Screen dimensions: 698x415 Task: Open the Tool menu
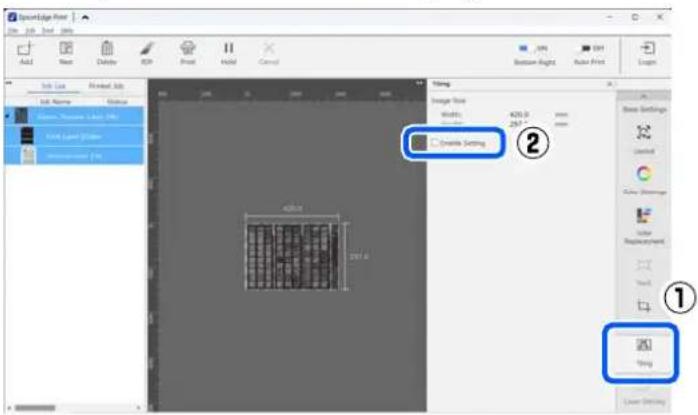[x=48, y=31]
